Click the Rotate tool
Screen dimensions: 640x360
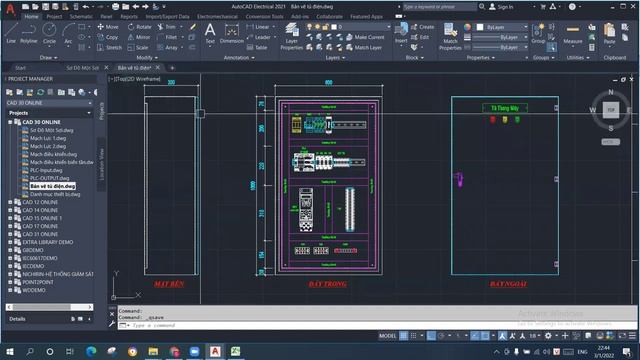[x=140, y=27]
